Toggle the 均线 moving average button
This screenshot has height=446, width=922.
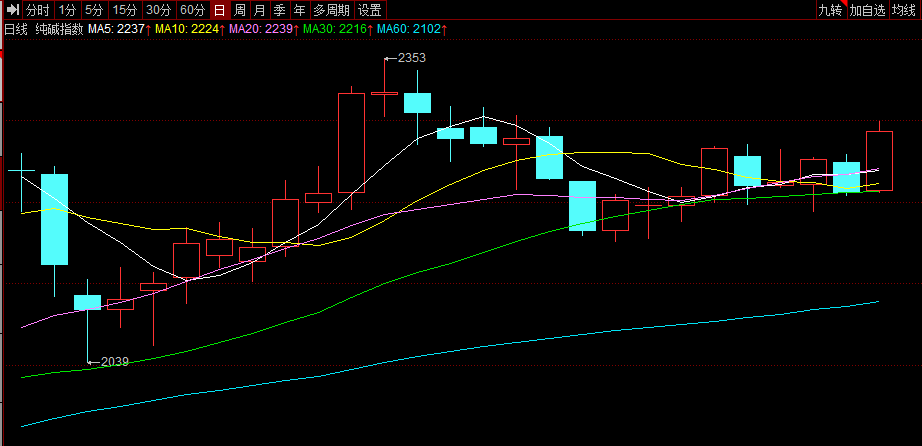(x=904, y=9)
